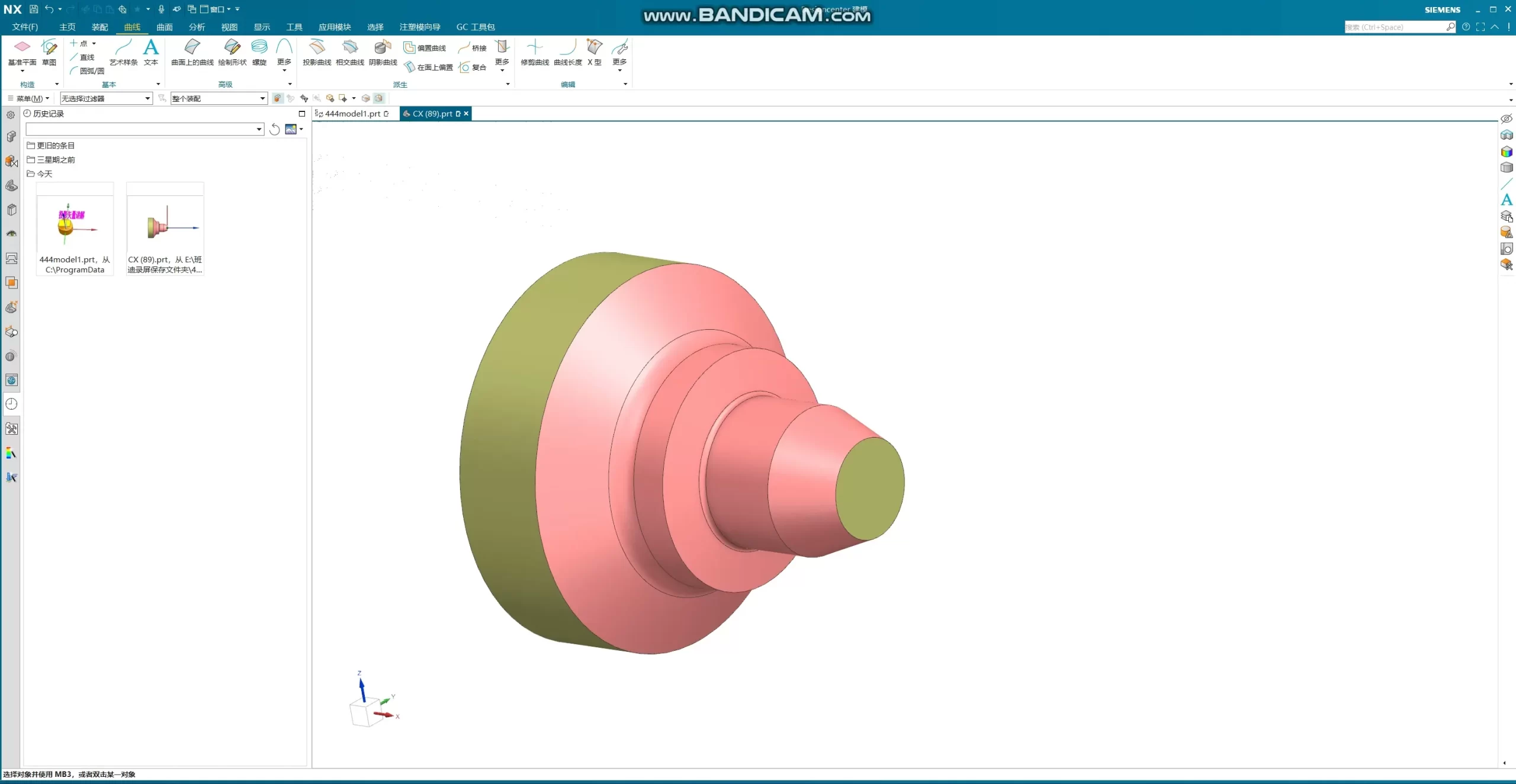Viewport: 1516px width, 784px height.
Task: Open the 无选择过滤器 selection filter dropdown
Action: pyautogui.click(x=106, y=98)
